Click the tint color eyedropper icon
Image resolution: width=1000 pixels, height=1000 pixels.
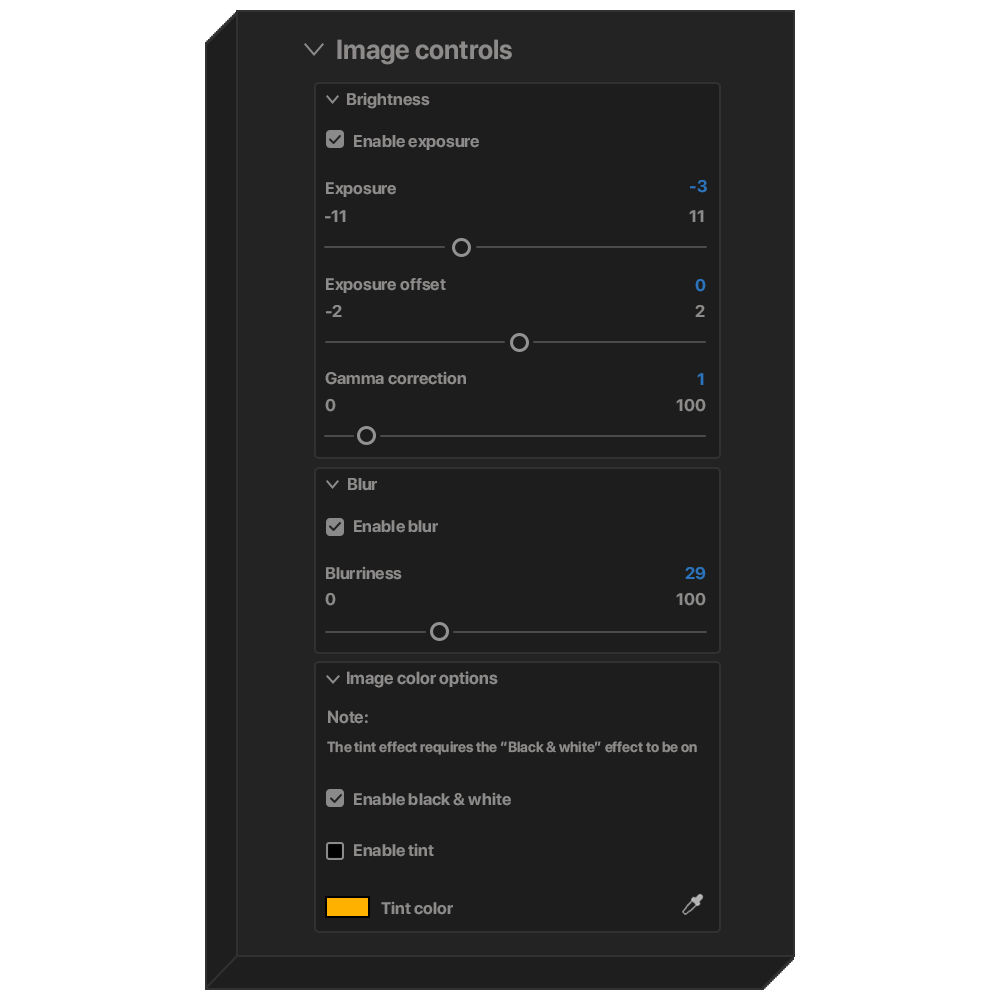tap(692, 906)
